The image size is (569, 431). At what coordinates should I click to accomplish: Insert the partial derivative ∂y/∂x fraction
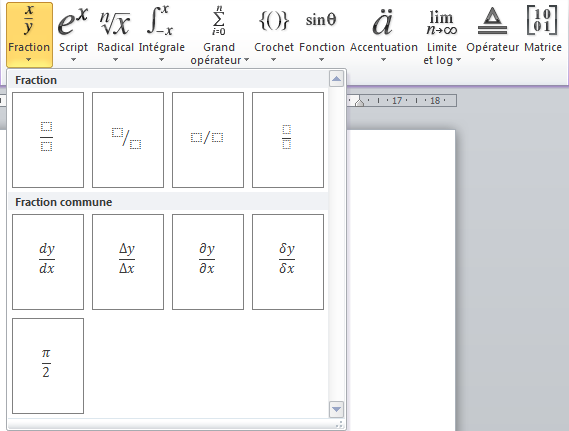click(208, 262)
